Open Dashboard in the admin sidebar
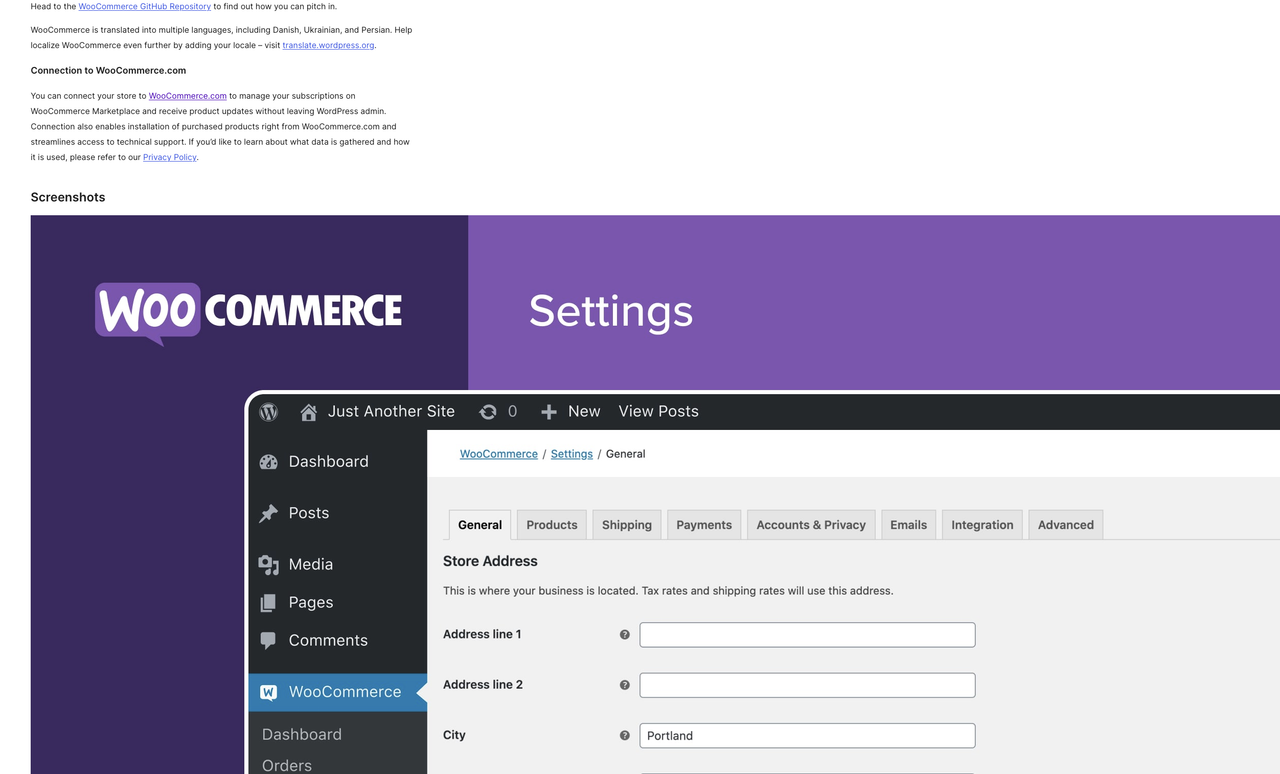Viewport: 1280px width, 774px height. pos(328,461)
